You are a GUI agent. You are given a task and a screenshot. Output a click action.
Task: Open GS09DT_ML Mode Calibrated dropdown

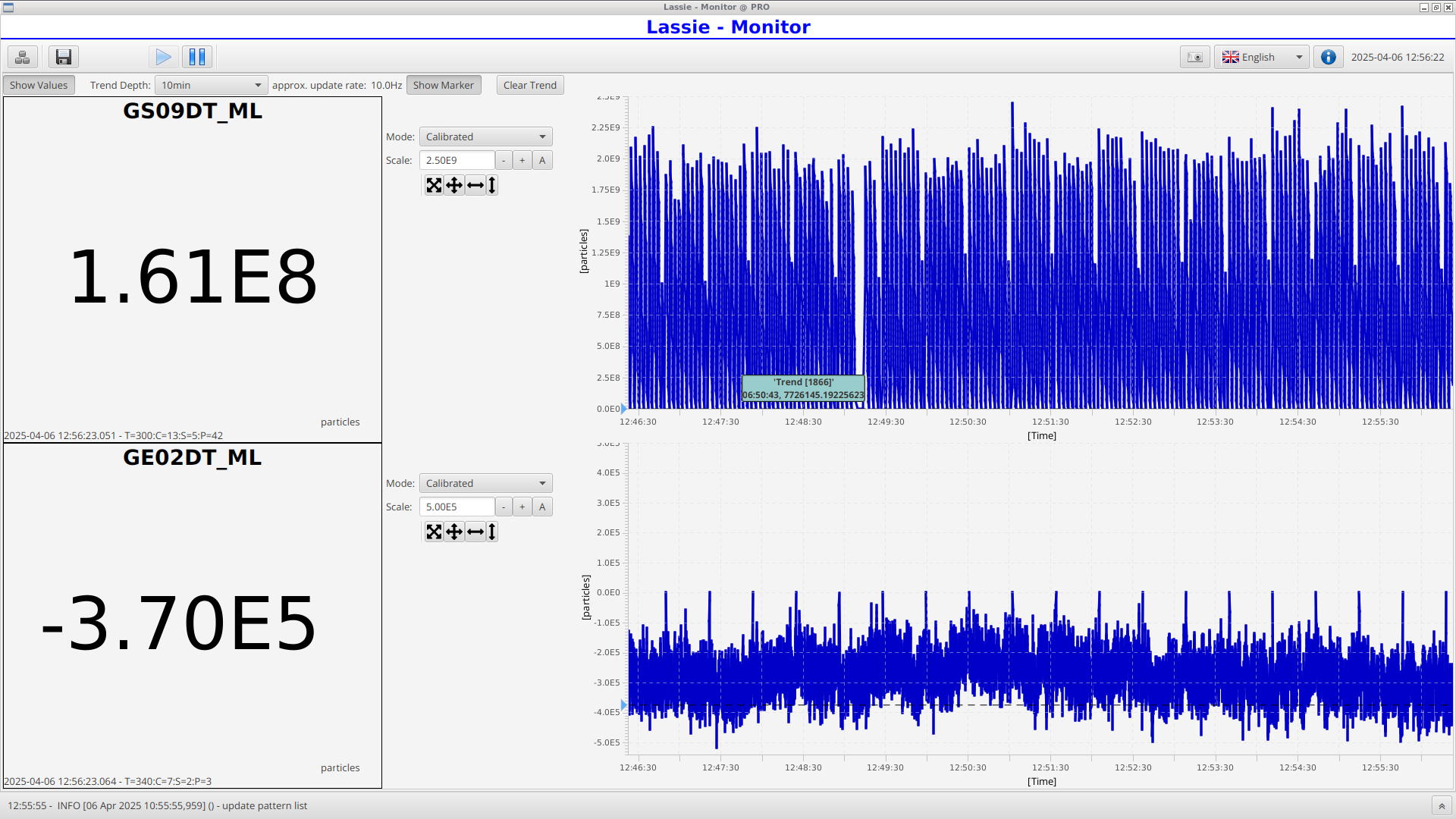pos(485,136)
